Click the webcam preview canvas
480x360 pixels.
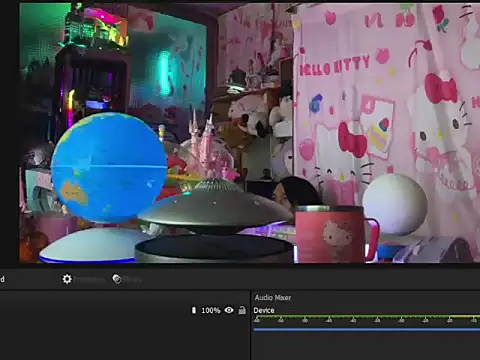click(250, 133)
